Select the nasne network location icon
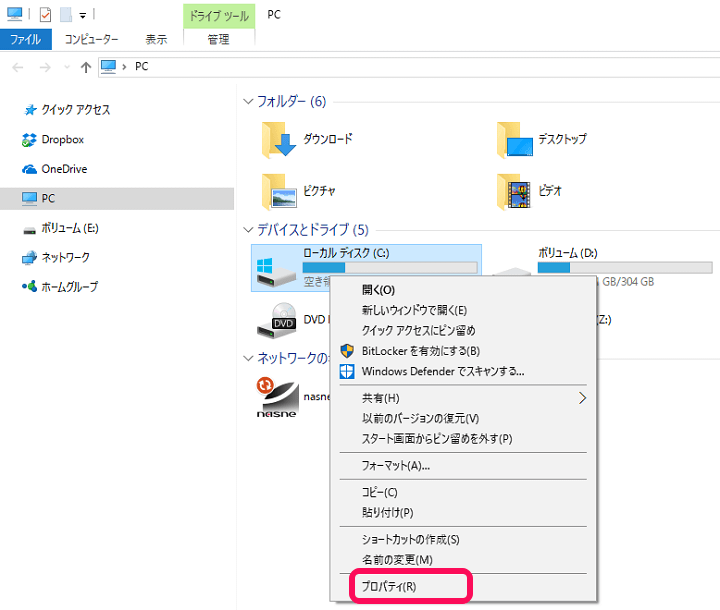720x610 pixels. click(276, 397)
